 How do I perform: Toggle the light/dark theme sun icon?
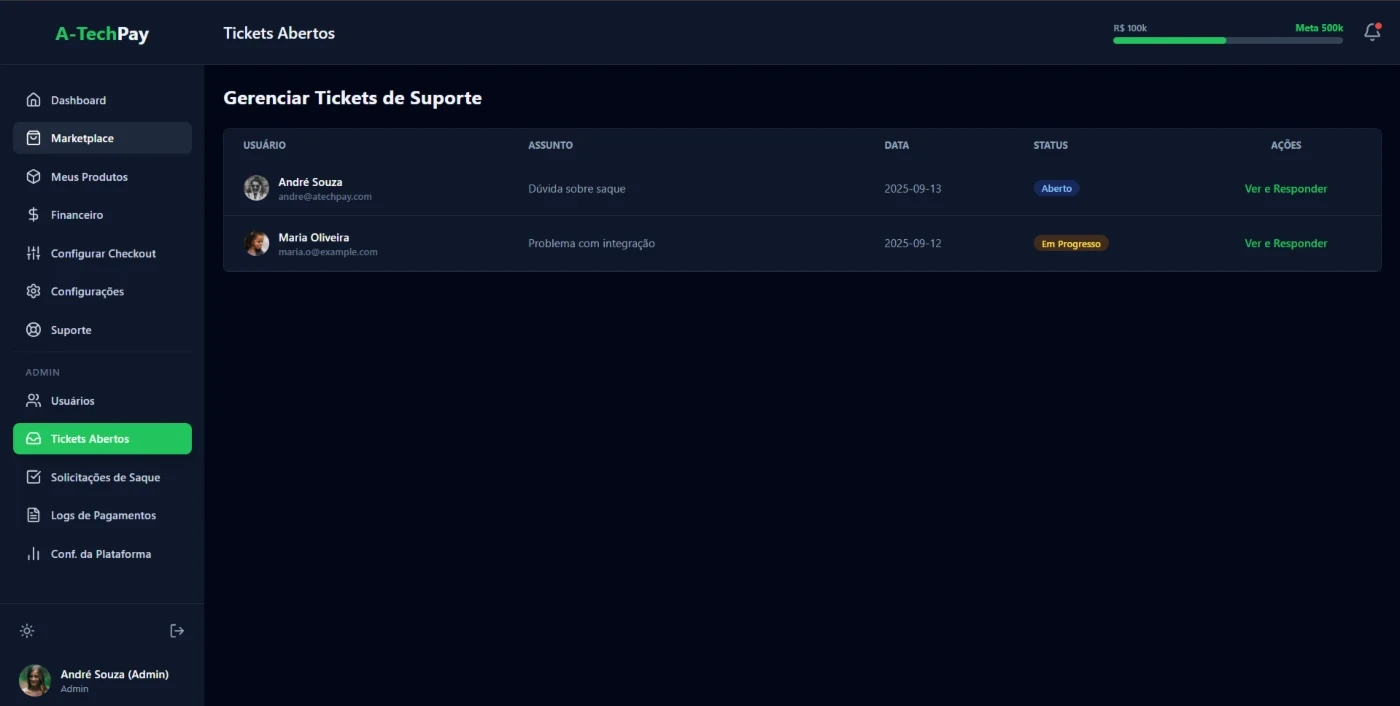pyautogui.click(x=27, y=631)
